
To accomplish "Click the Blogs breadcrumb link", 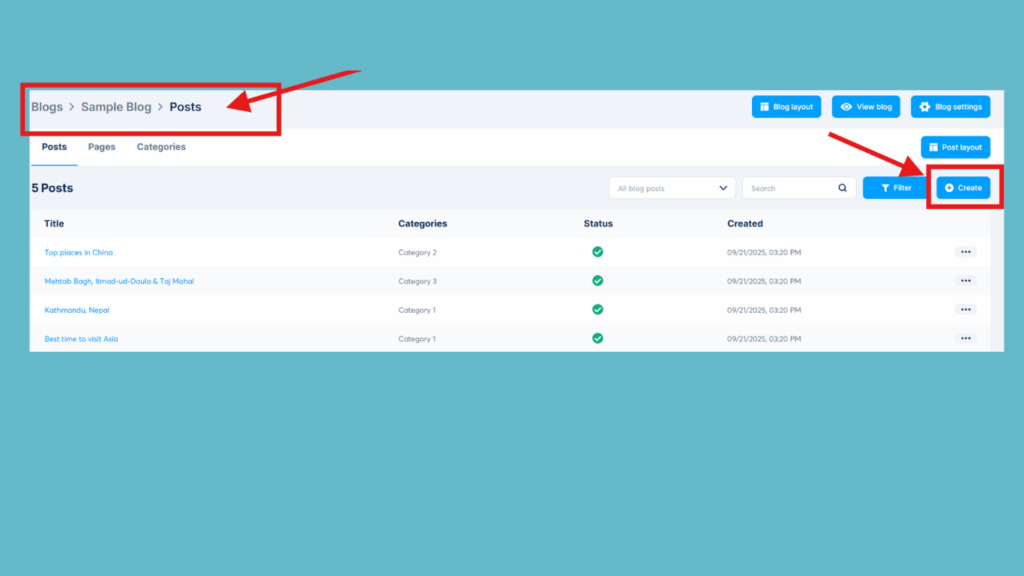I will [x=46, y=106].
